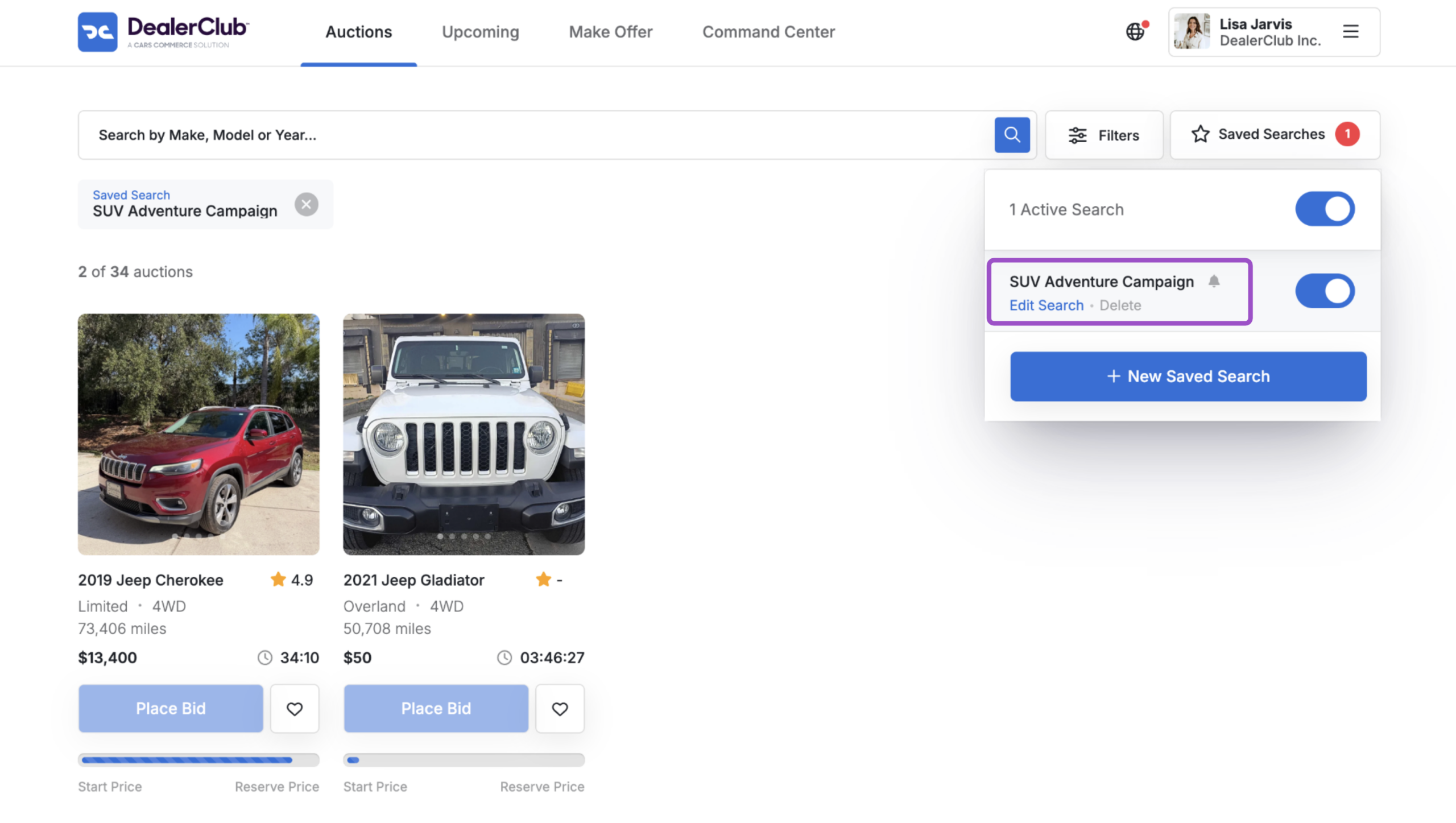Click the 73,406 miles text
The height and width of the screenshot is (823, 1456).
[x=122, y=629]
